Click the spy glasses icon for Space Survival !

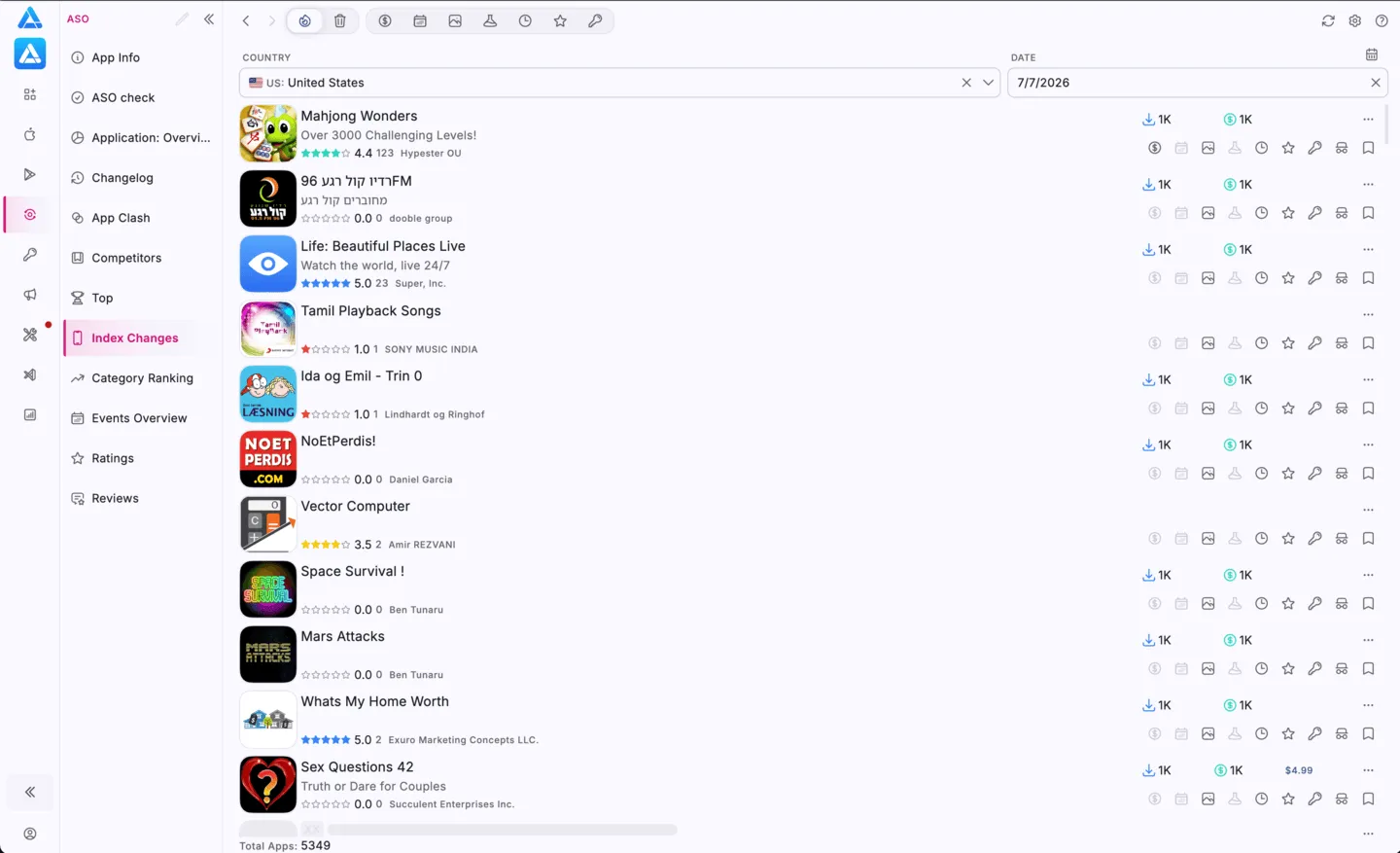(x=1342, y=604)
